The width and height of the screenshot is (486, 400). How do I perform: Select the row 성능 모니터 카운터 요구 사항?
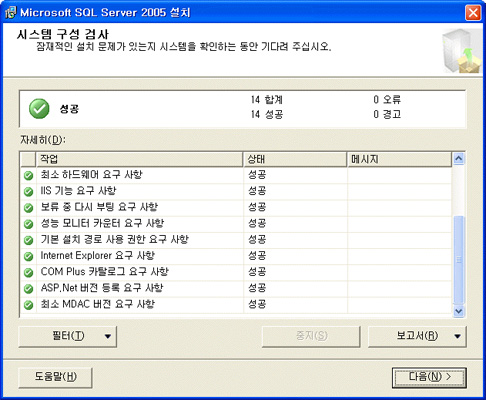pos(236,224)
